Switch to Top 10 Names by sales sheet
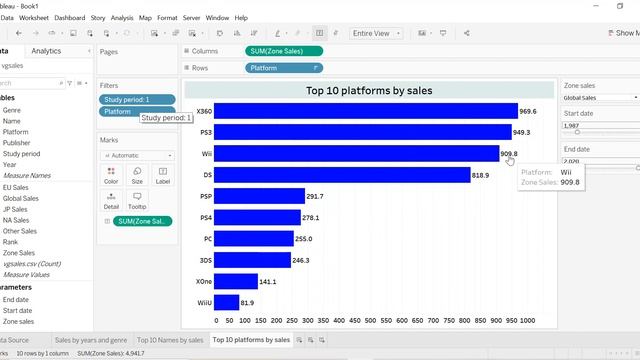This screenshot has width=640, height=360. (170, 340)
